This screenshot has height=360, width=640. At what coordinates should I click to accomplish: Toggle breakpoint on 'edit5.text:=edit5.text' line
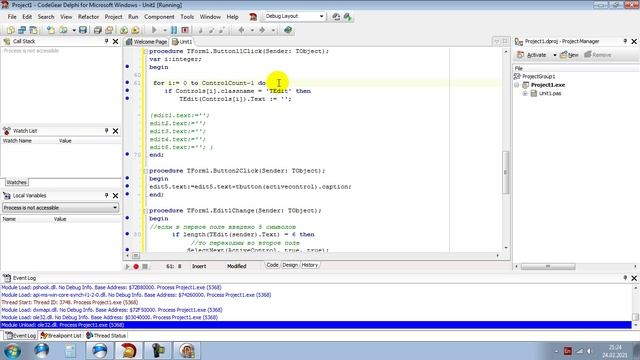pyautogui.click(x=127, y=187)
